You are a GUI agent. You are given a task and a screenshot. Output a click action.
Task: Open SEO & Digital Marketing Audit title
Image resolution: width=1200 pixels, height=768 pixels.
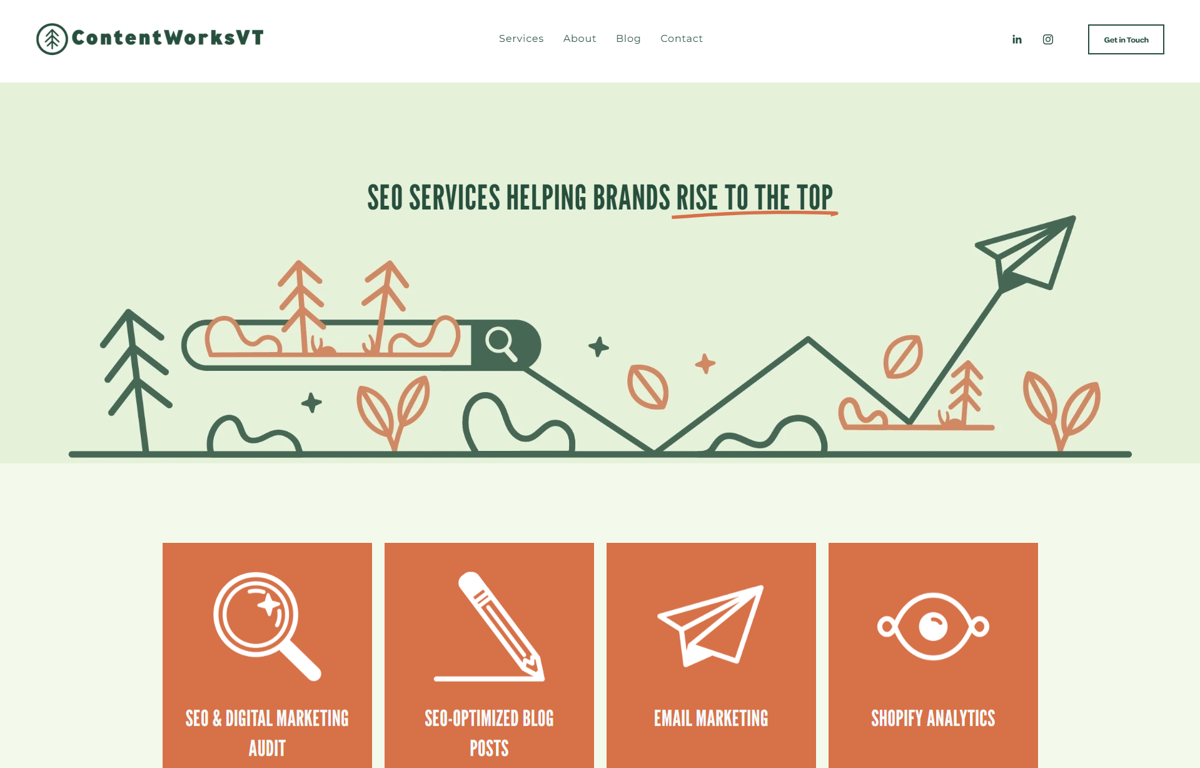pos(267,733)
